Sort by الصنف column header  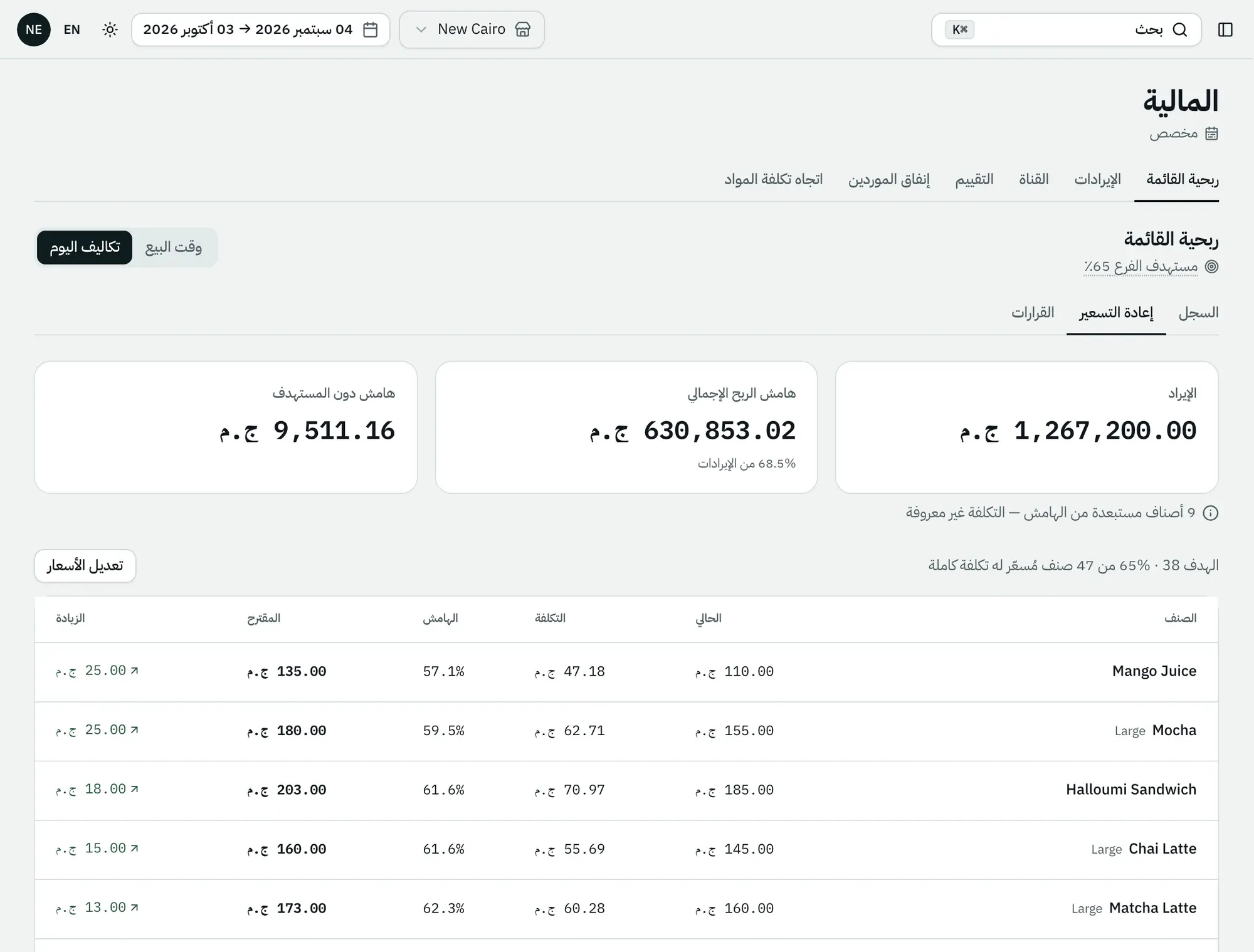tap(1181, 619)
